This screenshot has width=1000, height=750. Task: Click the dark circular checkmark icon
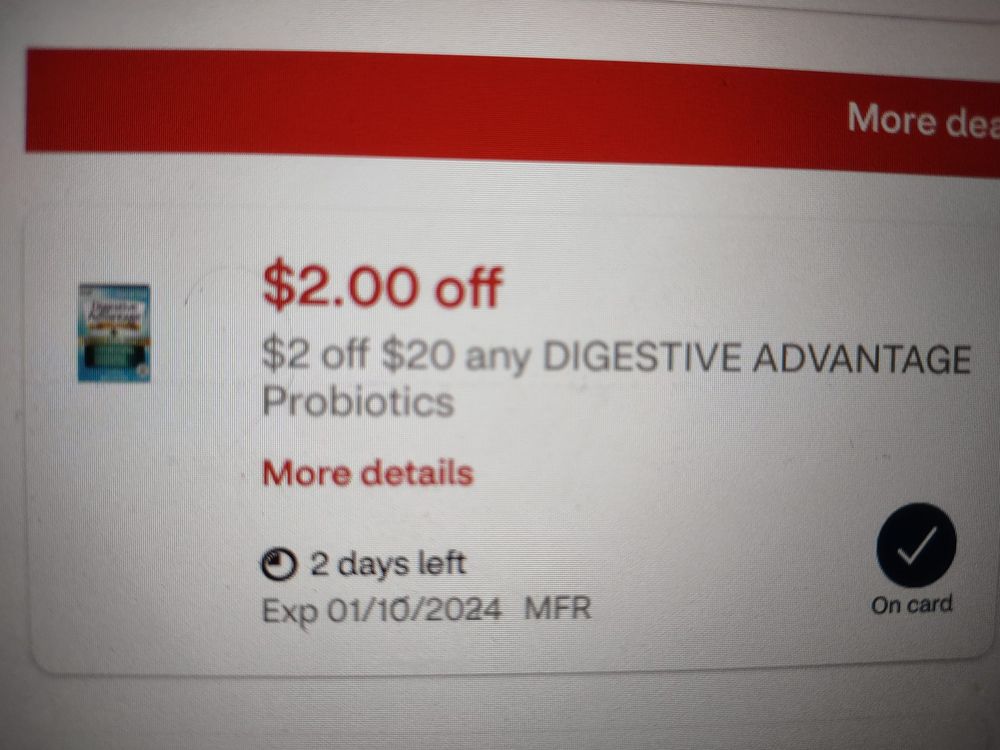tap(916, 545)
